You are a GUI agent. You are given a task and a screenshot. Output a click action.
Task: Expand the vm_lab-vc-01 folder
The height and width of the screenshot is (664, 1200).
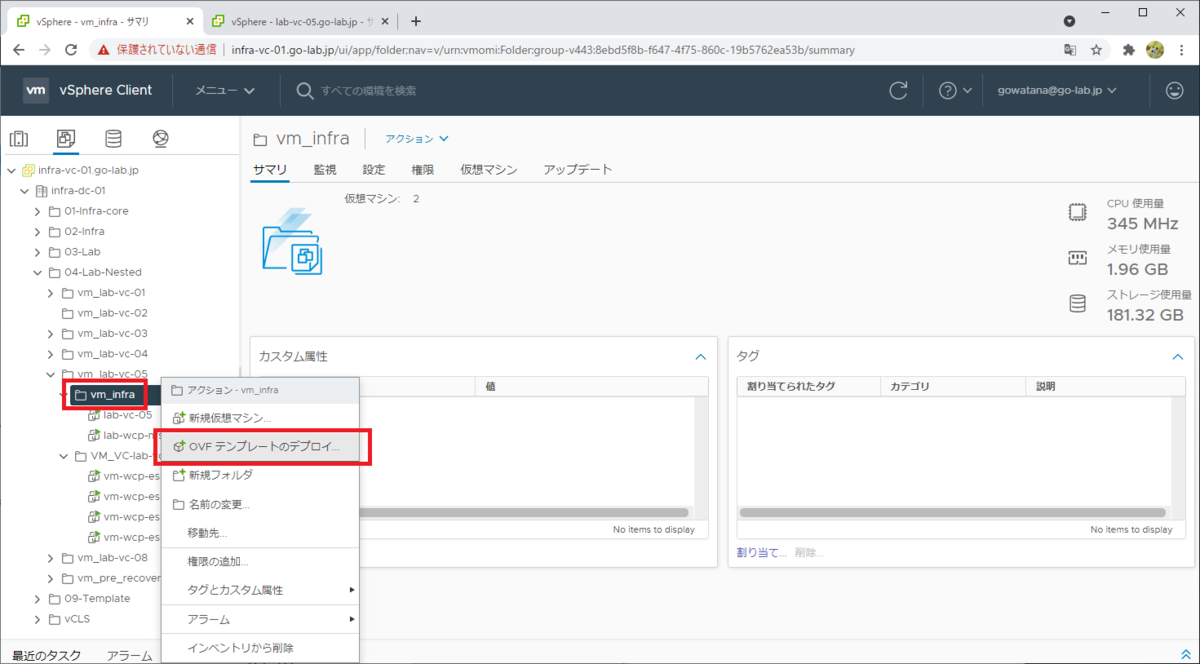(x=51, y=293)
